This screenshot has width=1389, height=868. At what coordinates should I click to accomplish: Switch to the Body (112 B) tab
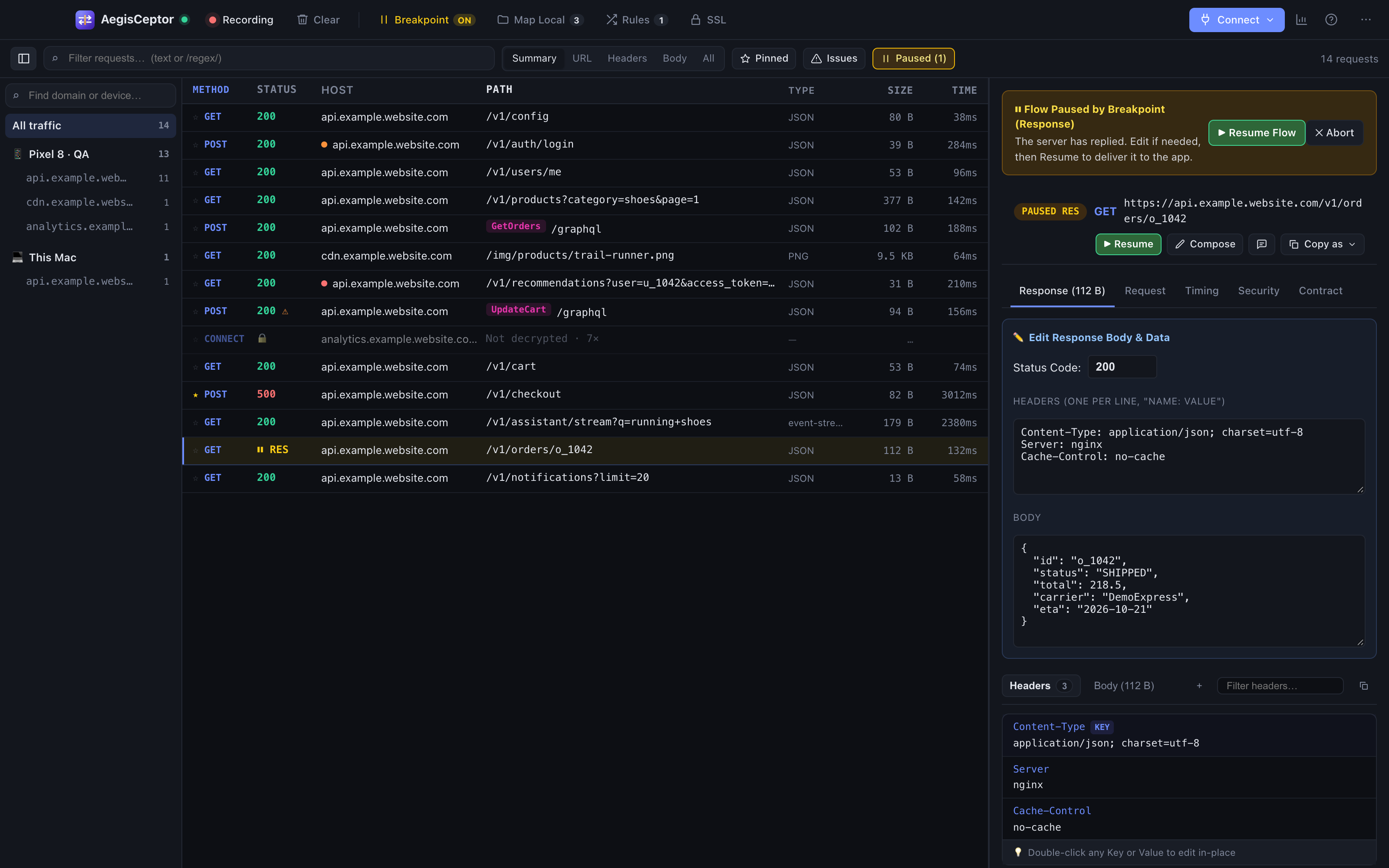pos(1124,685)
